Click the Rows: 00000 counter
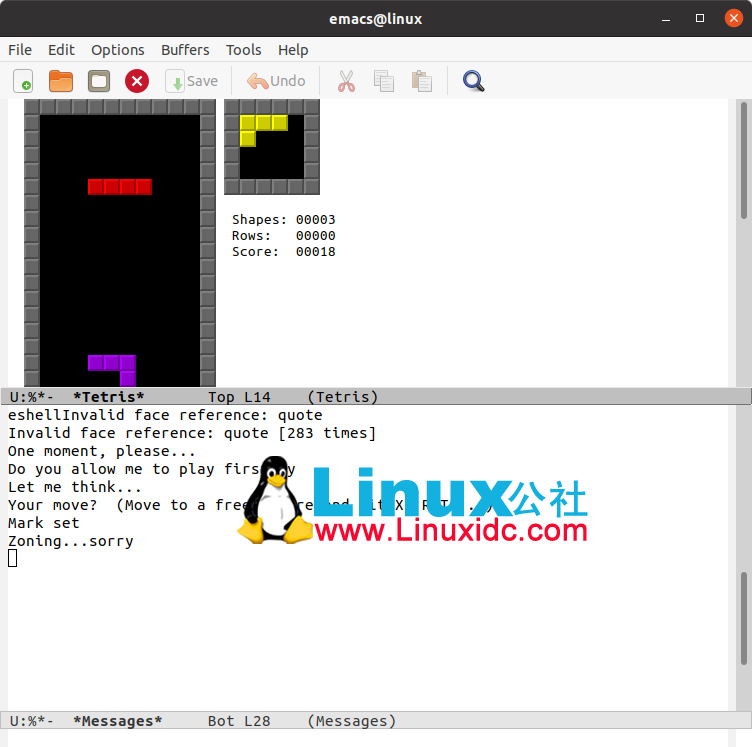This screenshot has height=747, width=752. 283,236
